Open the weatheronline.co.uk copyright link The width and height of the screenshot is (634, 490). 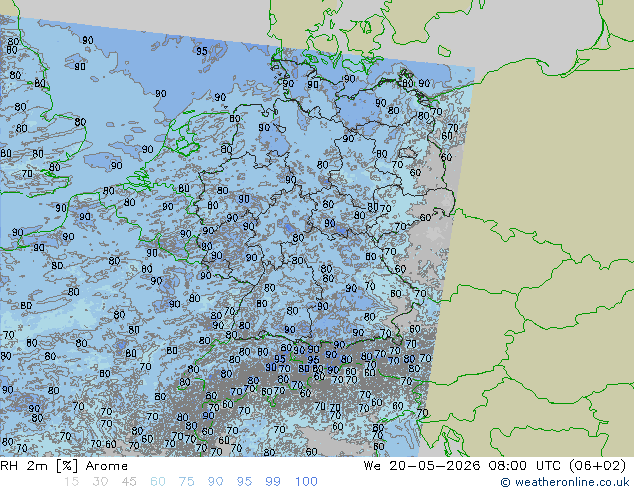pyautogui.click(x=564, y=482)
